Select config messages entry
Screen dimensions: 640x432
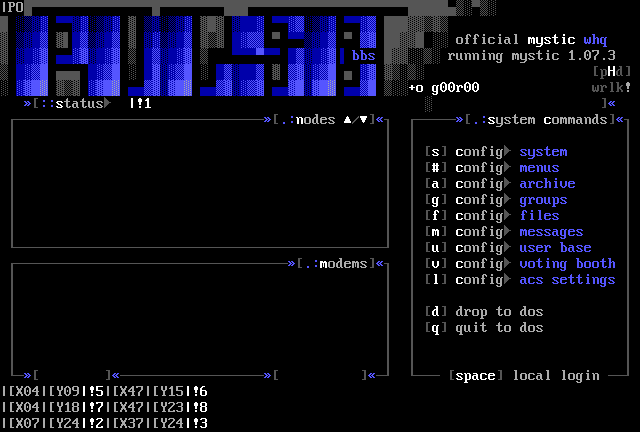click(550, 232)
